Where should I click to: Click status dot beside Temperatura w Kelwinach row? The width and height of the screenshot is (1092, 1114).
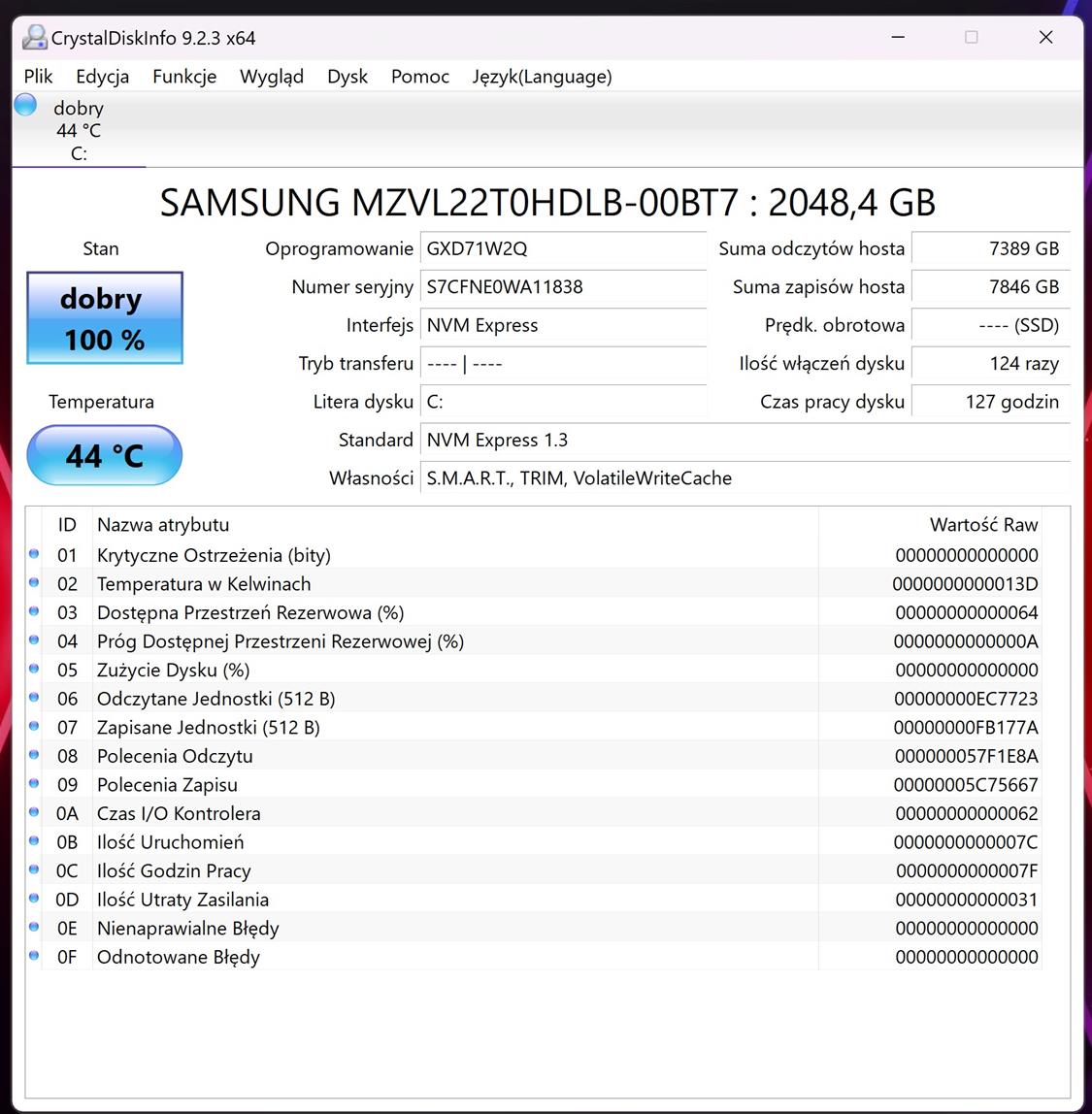[x=35, y=582]
